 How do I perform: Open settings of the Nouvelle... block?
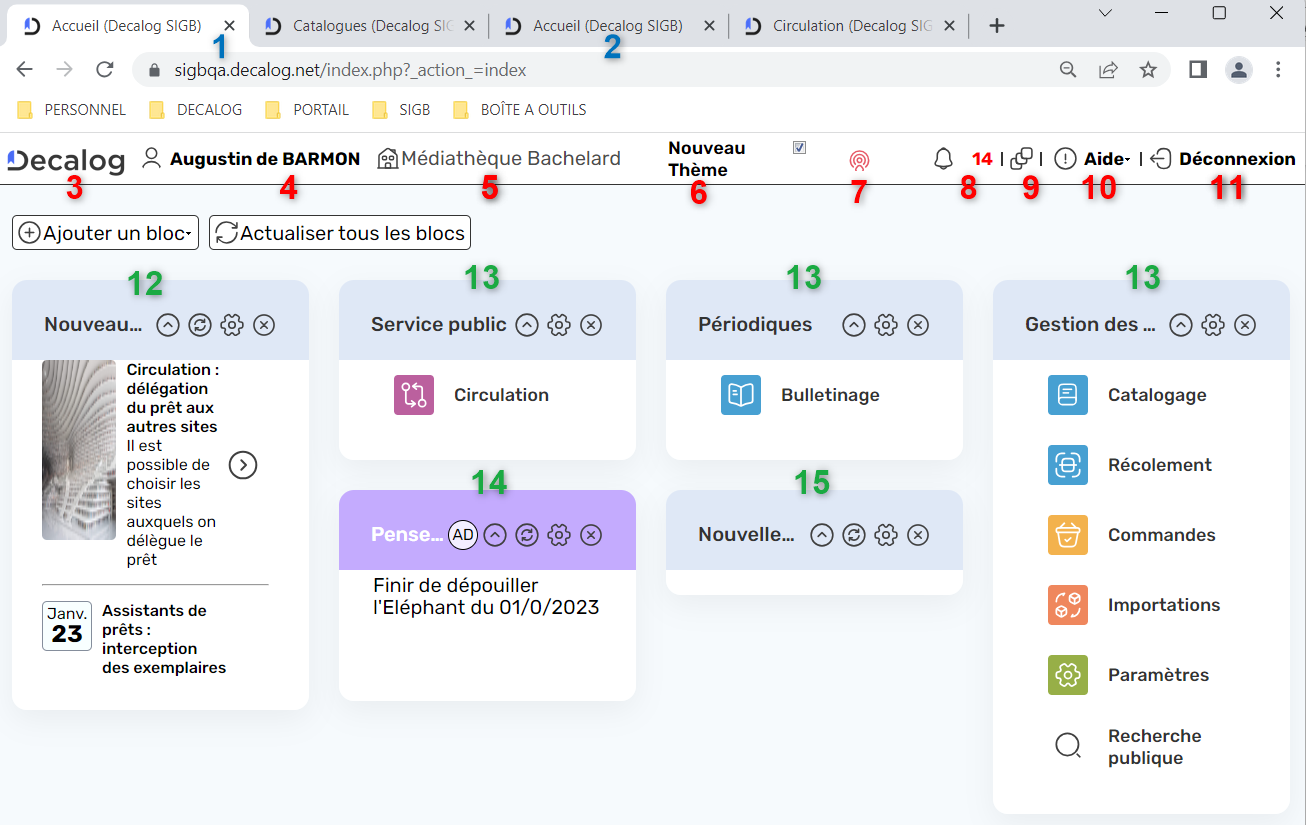[x=885, y=535]
